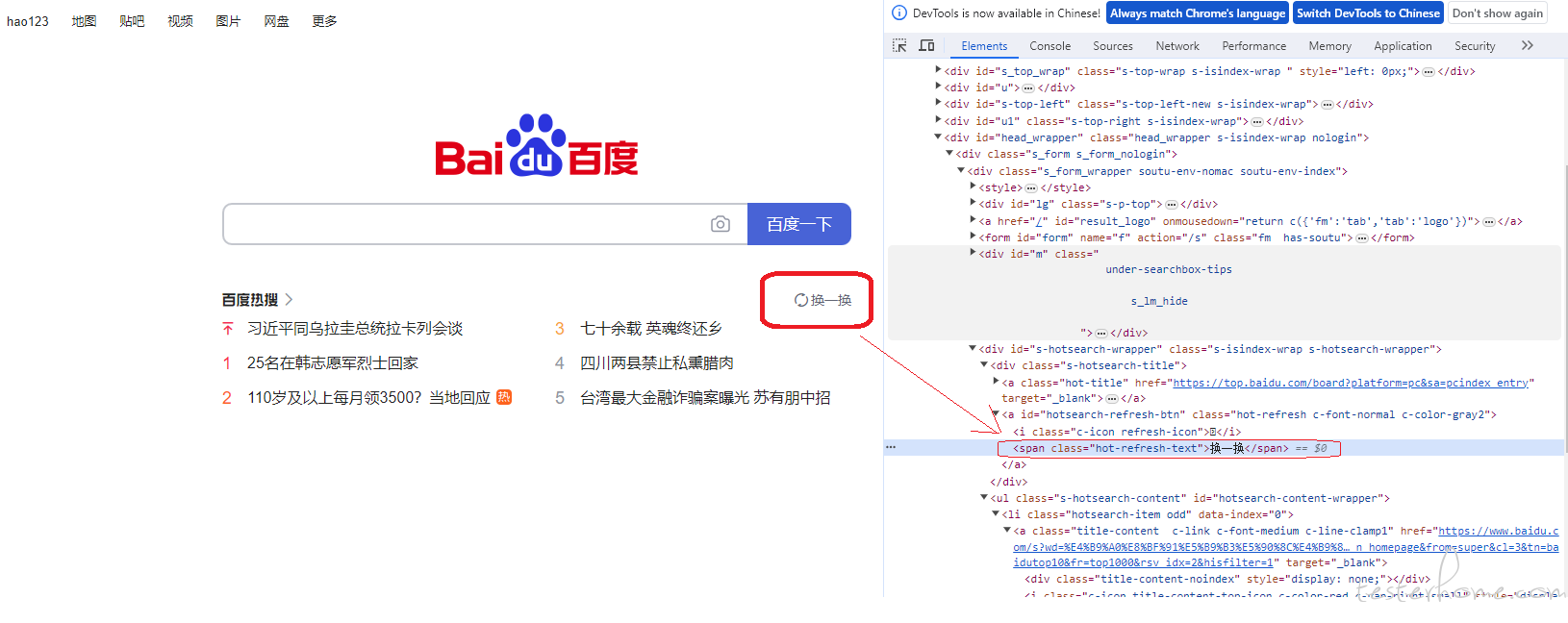
Task: Select the DevTools inspect element picker icon
Action: coord(899,45)
